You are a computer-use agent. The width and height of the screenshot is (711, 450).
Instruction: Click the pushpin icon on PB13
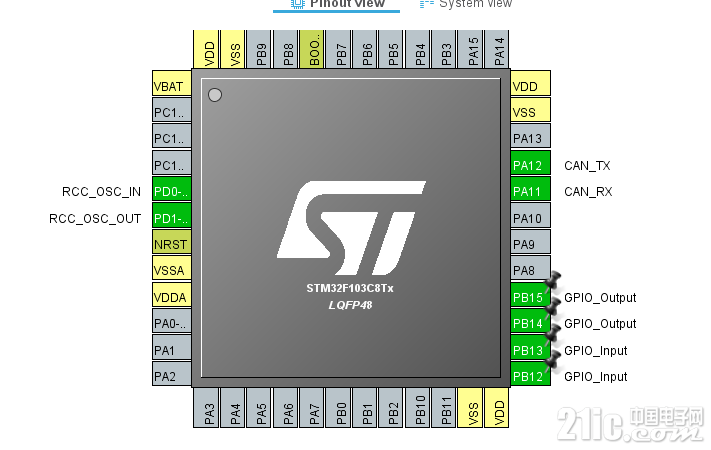click(553, 335)
